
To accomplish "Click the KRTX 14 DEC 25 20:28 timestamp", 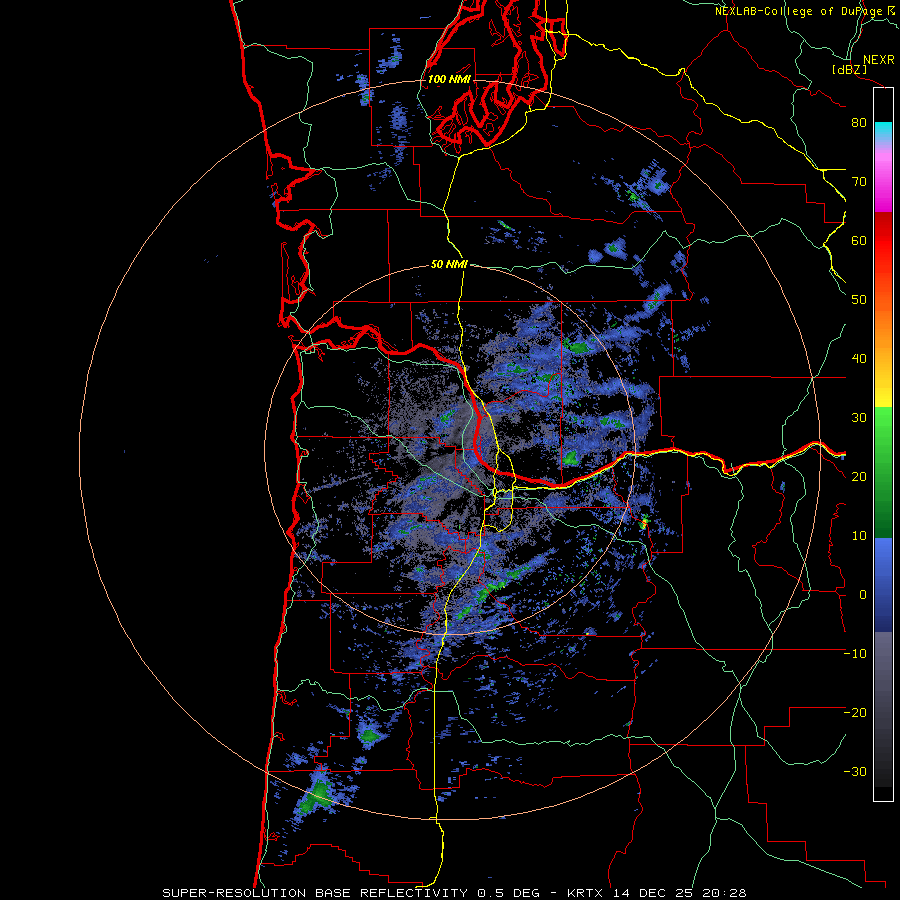I will point(657,893).
